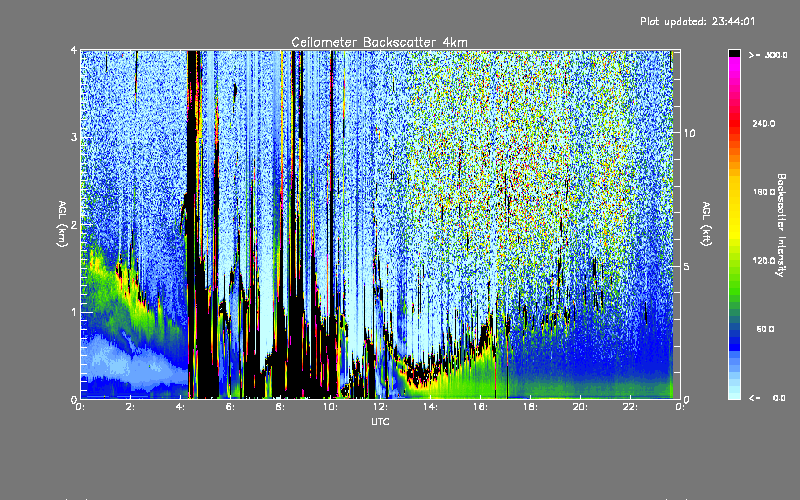This screenshot has height=500, width=800.
Task: Click the backscatter plot image area
Action: click(x=380, y=224)
